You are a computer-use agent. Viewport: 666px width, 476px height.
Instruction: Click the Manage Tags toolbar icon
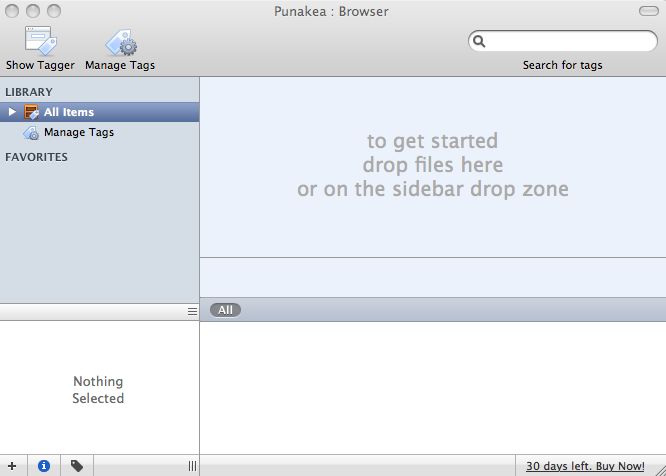tap(121, 42)
